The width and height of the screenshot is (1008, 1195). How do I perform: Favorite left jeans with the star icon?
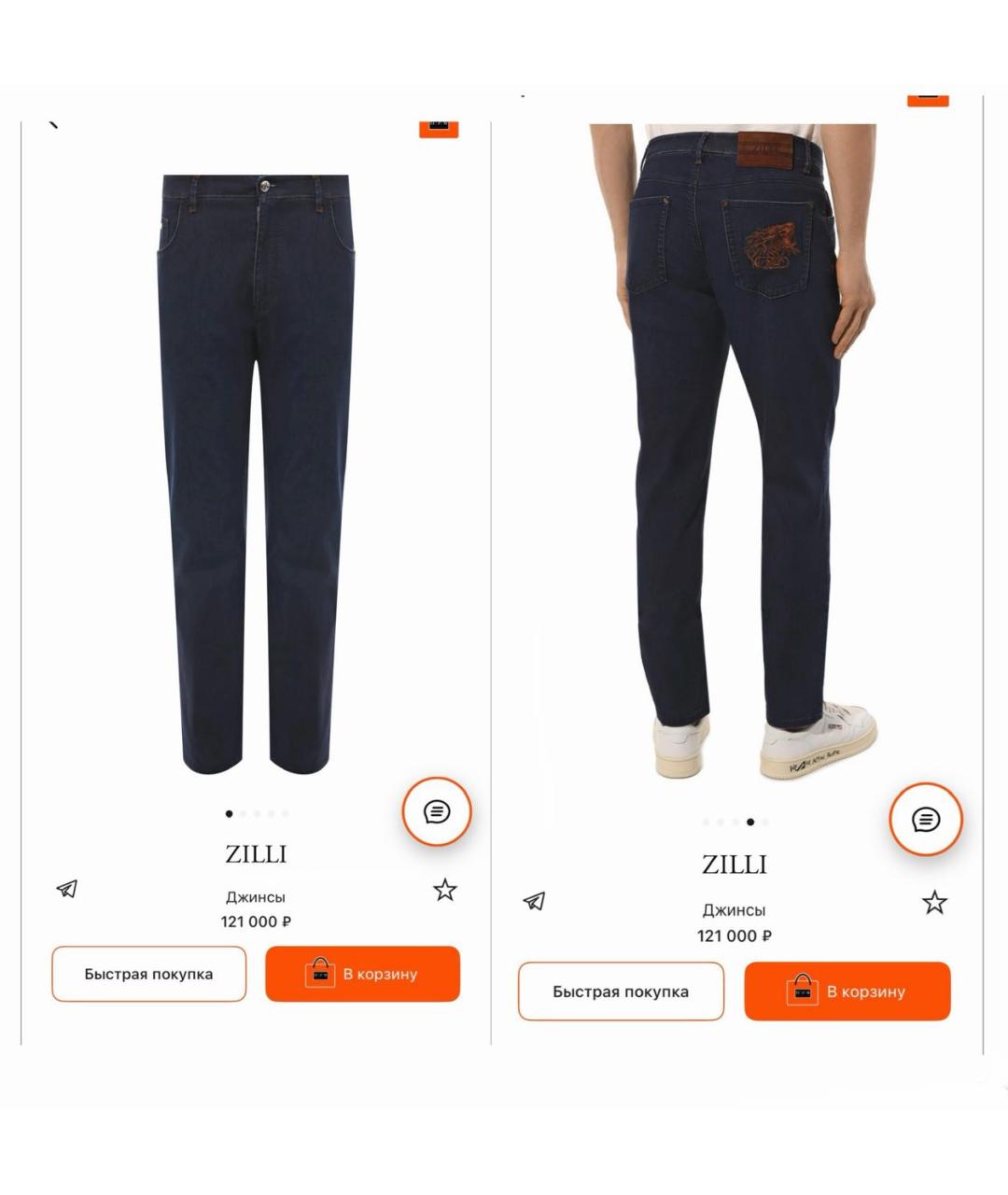pos(445,890)
